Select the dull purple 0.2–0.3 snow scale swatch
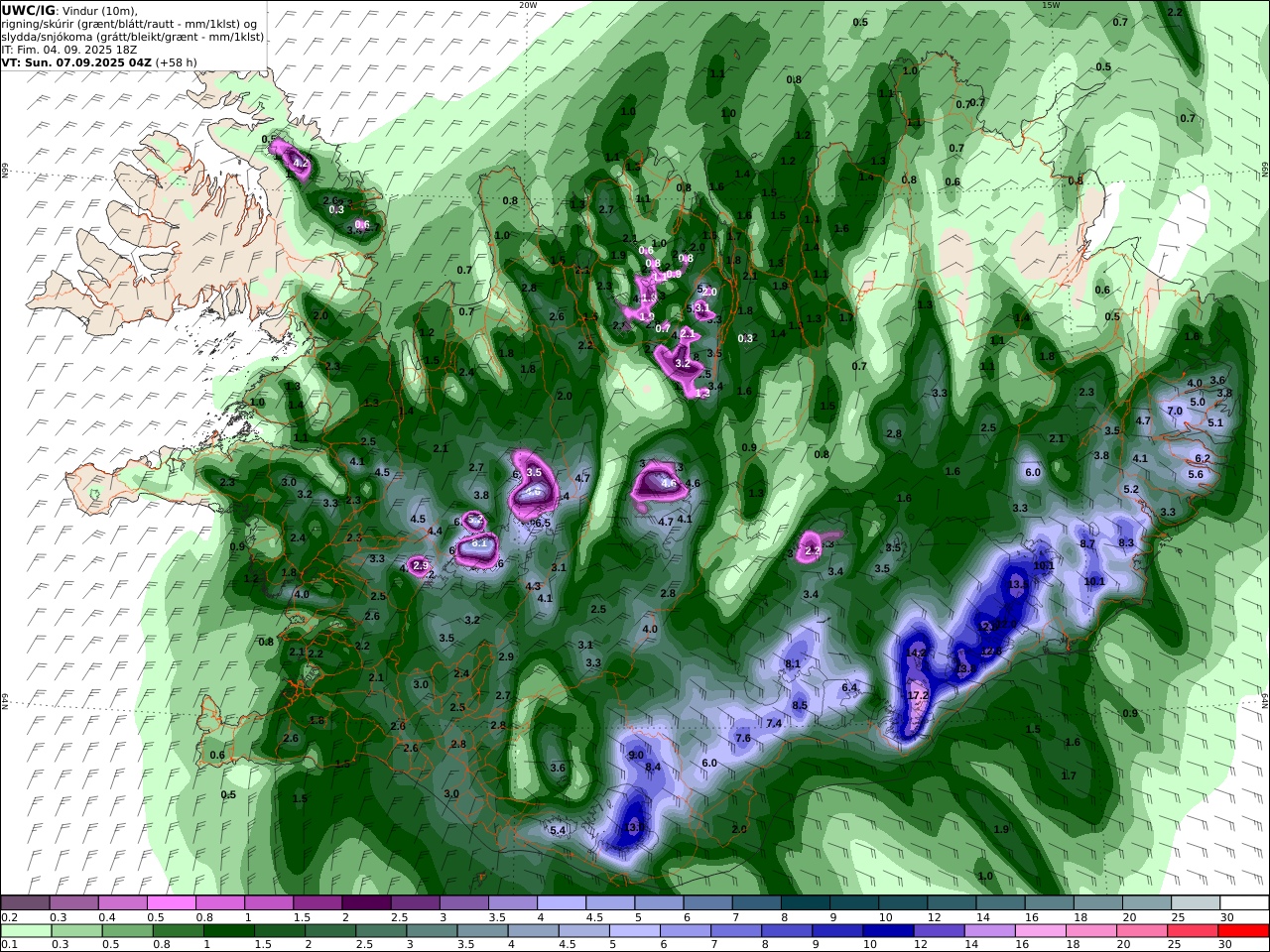The width and height of the screenshot is (1270, 952). [x=26, y=903]
